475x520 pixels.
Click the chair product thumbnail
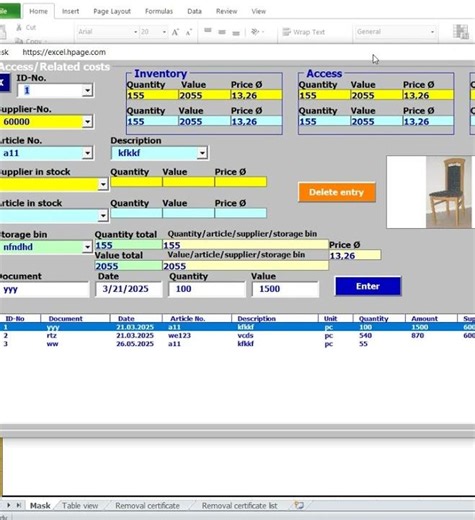[x=450, y=192]
